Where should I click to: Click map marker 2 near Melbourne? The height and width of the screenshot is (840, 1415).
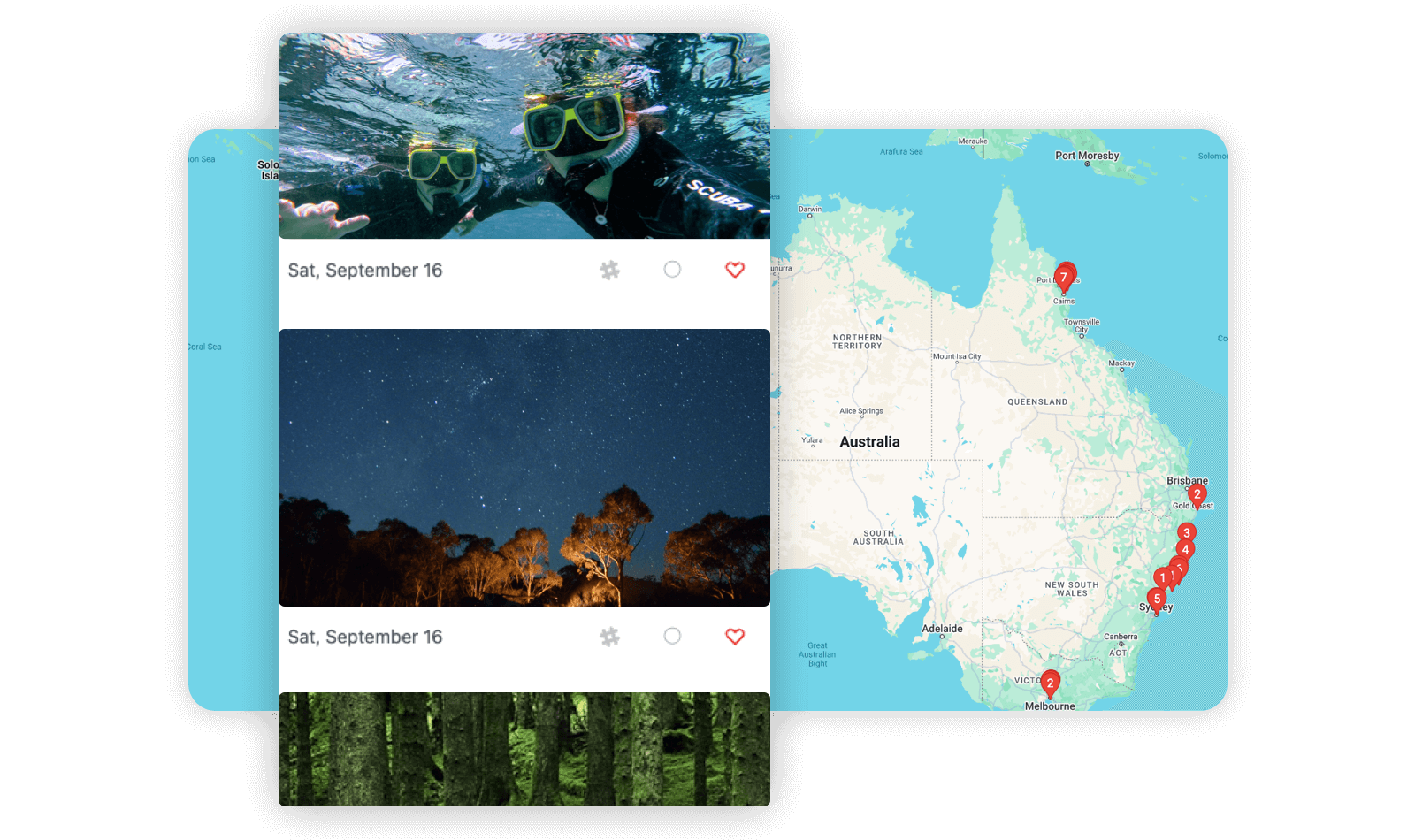coord(1050,683)
